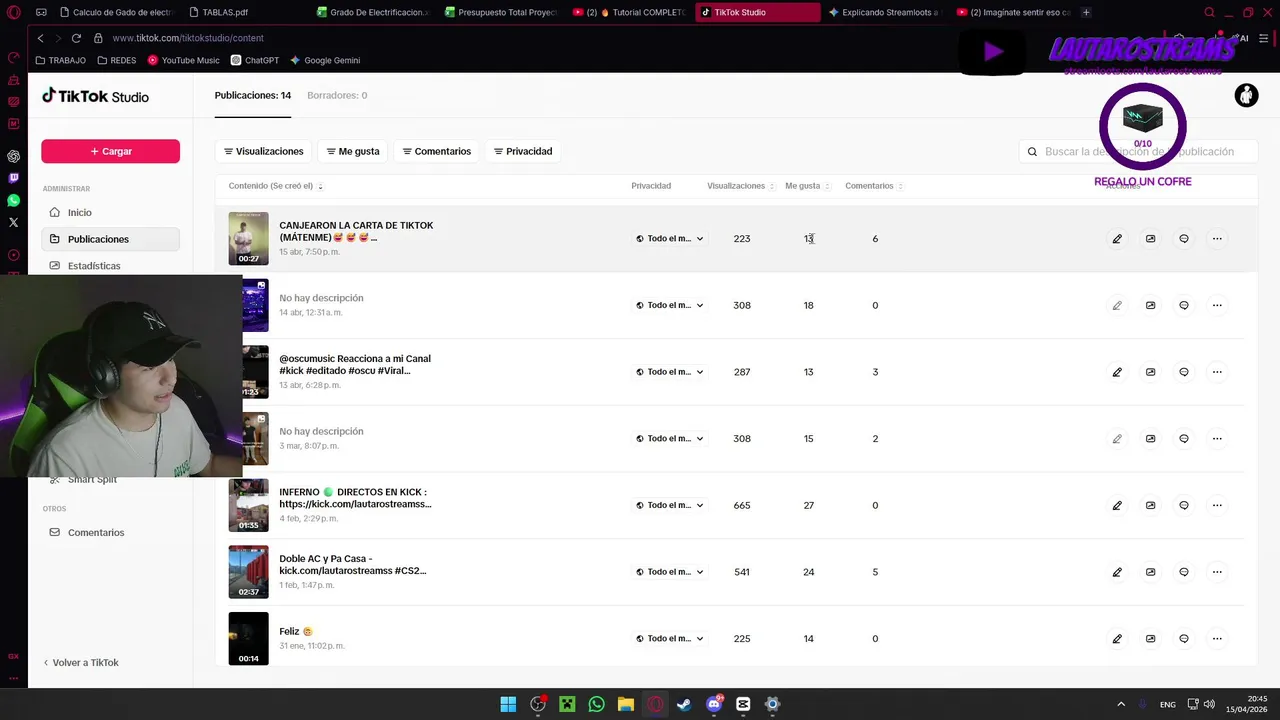1280x720 pixels.
Task: Open the Doble AC y Pa Casa thumbnail
Action: 248,572
